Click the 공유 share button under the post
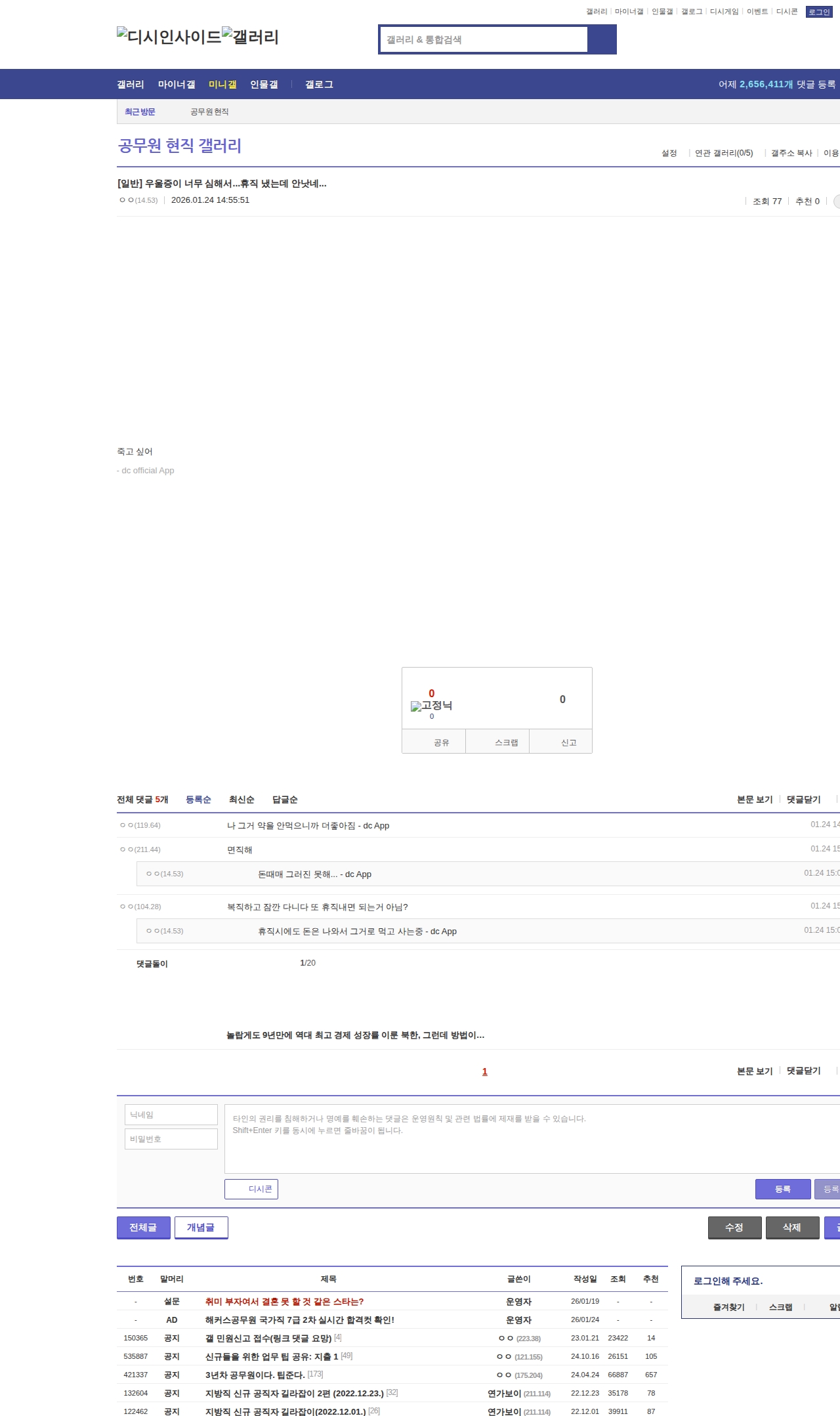 pos(440,742)
